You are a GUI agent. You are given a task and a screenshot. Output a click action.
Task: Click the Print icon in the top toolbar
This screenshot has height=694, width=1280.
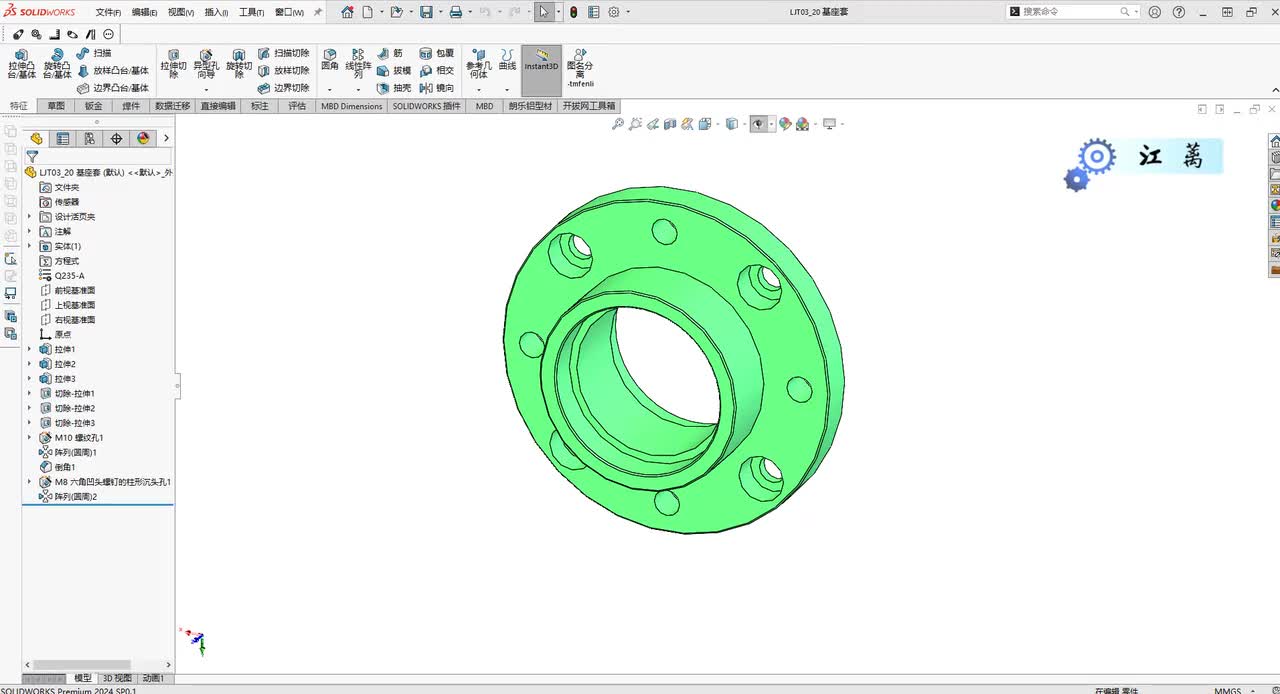455,12
